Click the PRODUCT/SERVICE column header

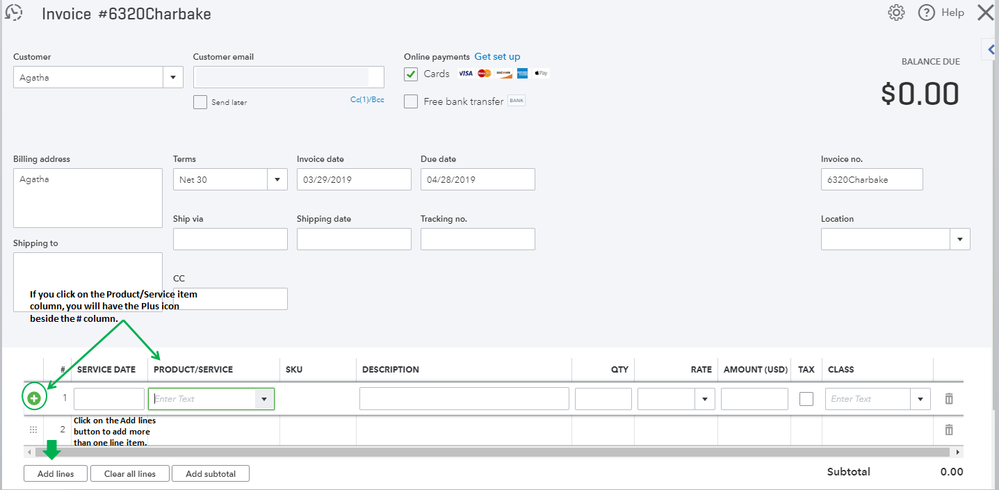point(193,370)
